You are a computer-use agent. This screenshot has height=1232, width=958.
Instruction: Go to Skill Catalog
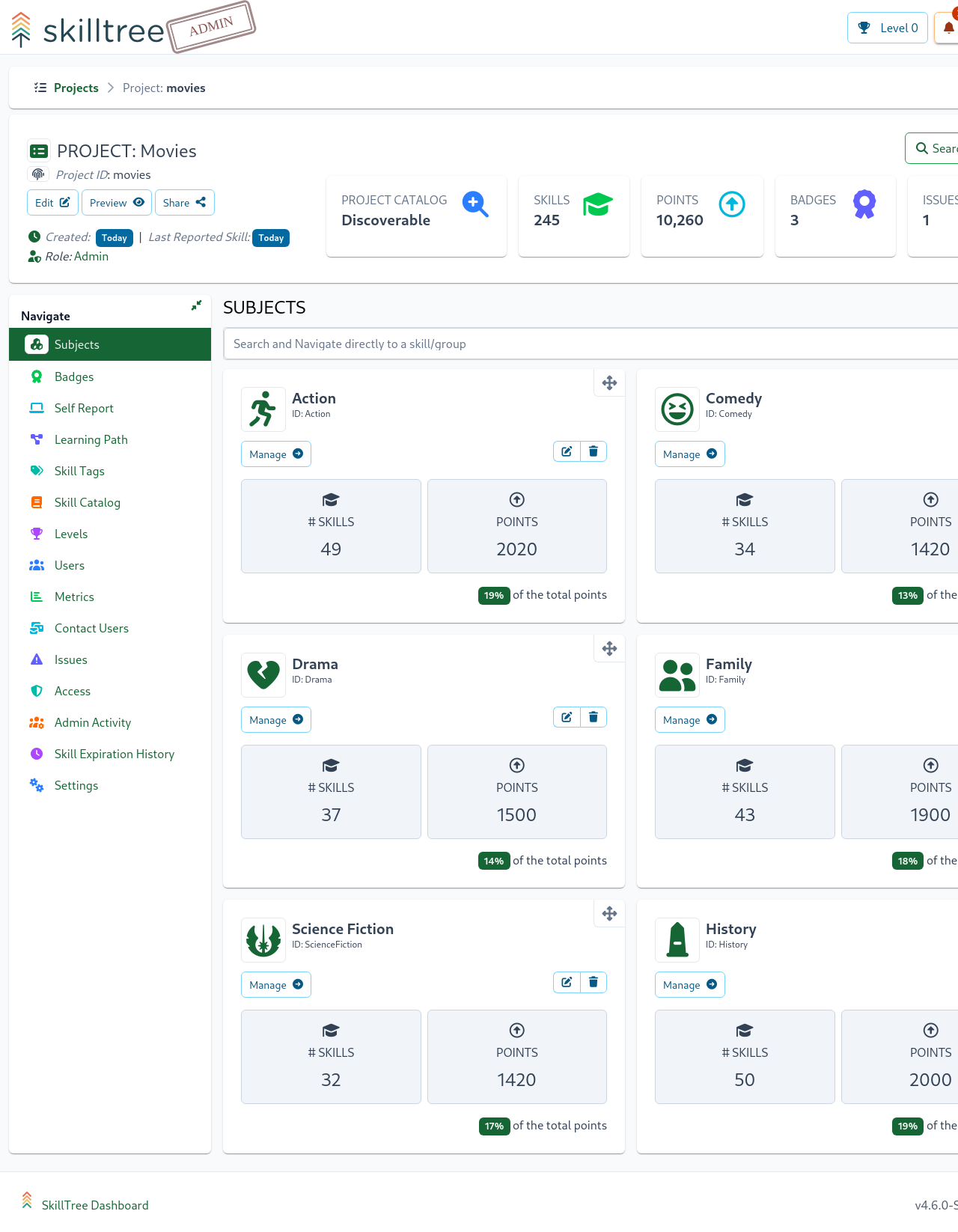click(x=110, y=502)
